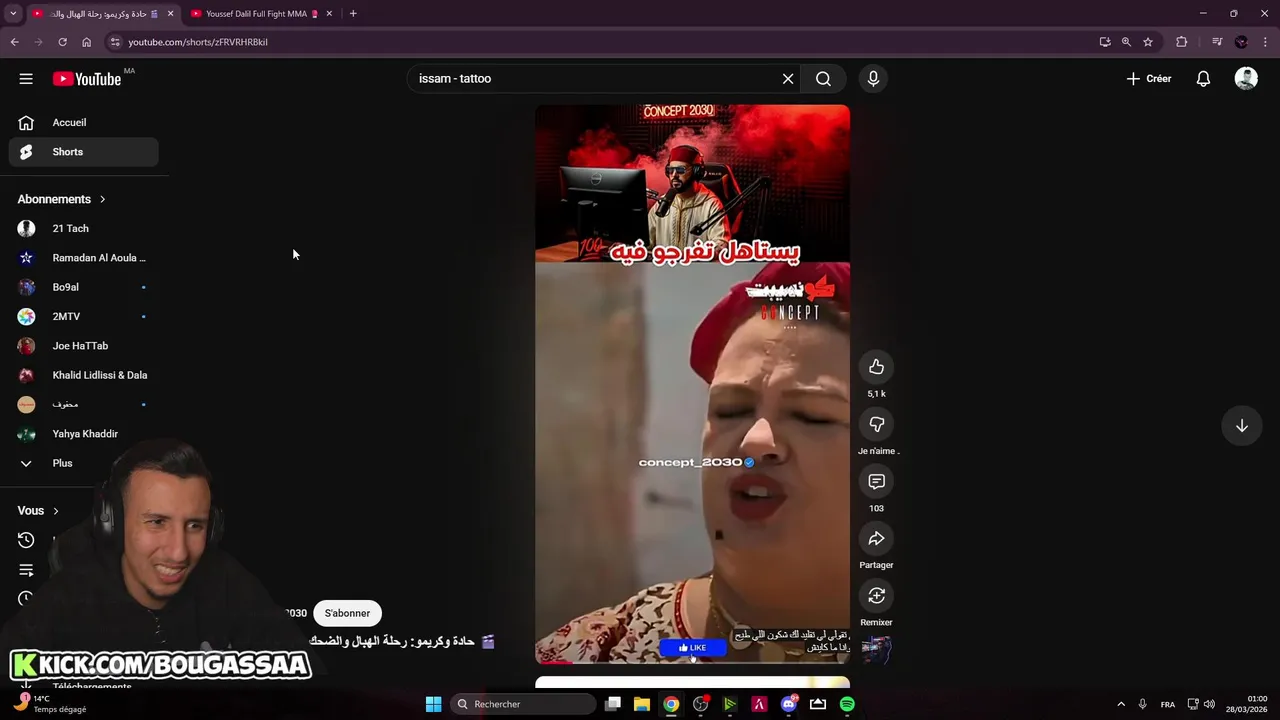Open the 2MTV subscription
Viewport: 1280px width, 720px height.
point(84,316)
